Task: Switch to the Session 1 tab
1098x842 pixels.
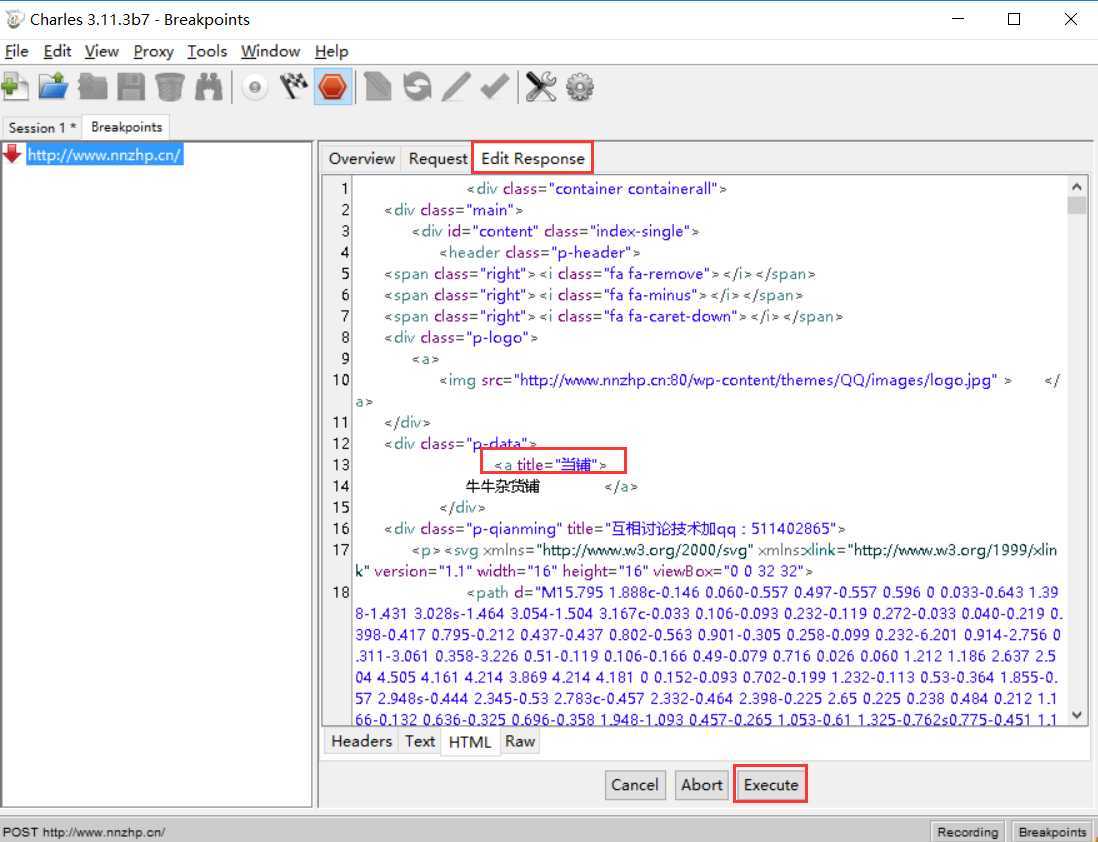Action: point(42,127)
